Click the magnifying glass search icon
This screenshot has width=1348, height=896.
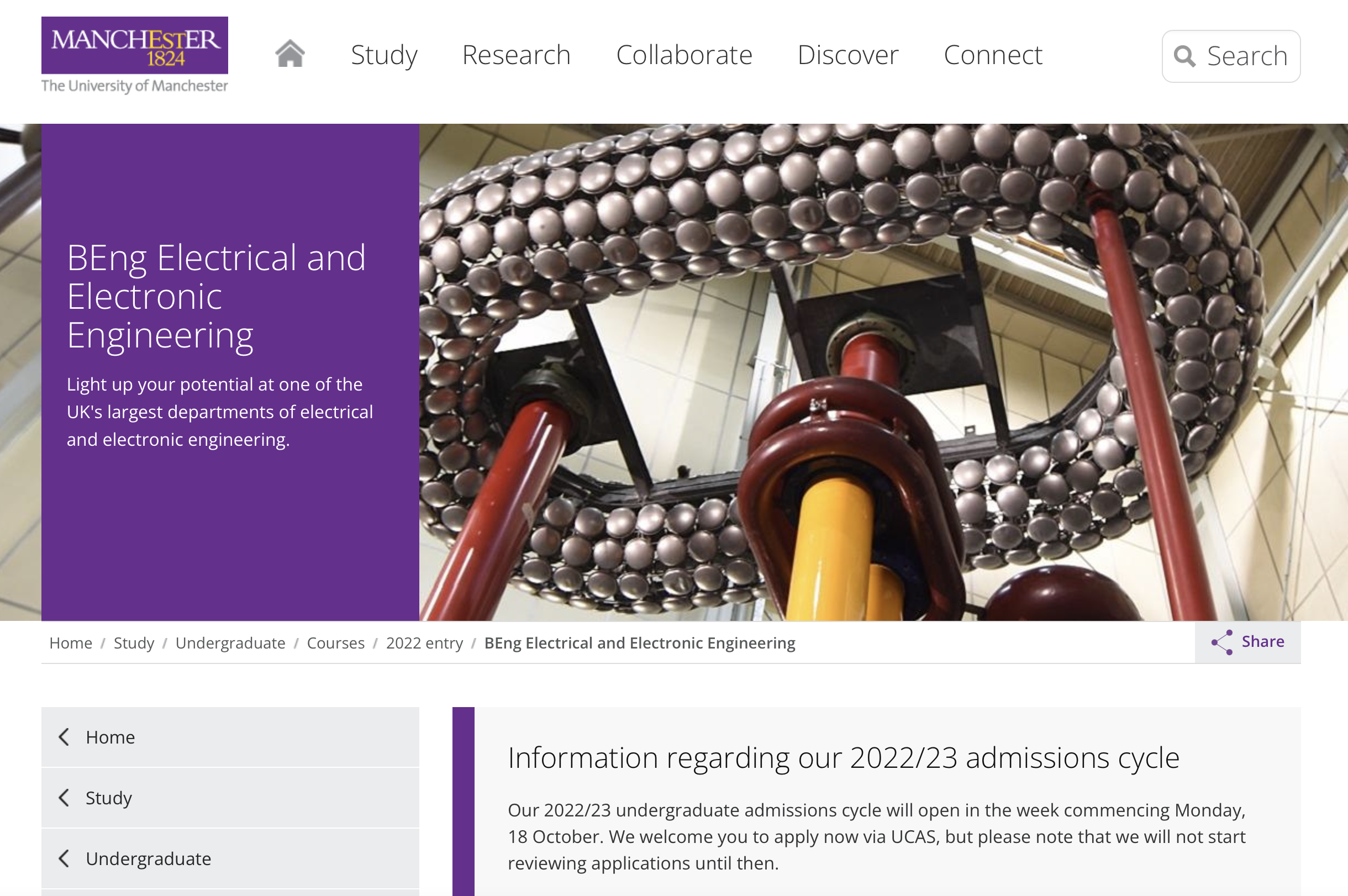(1184, 56)
